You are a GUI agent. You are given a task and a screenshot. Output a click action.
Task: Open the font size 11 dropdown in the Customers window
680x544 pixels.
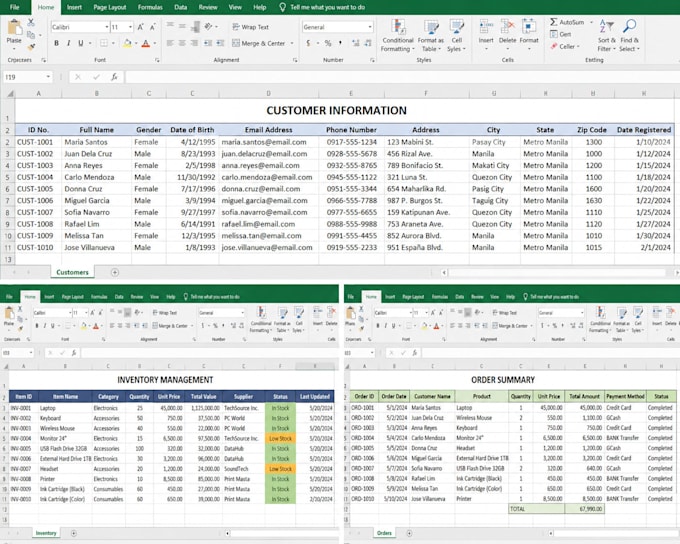[130, 27]
